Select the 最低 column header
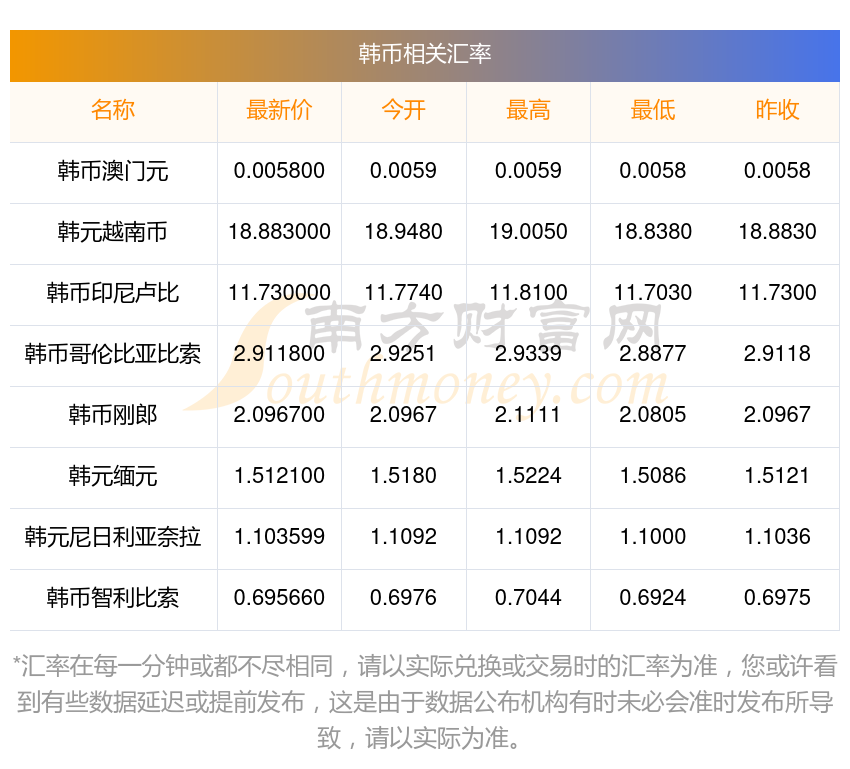Viewport: 850px width, 769px height. (x=653, y=110)
